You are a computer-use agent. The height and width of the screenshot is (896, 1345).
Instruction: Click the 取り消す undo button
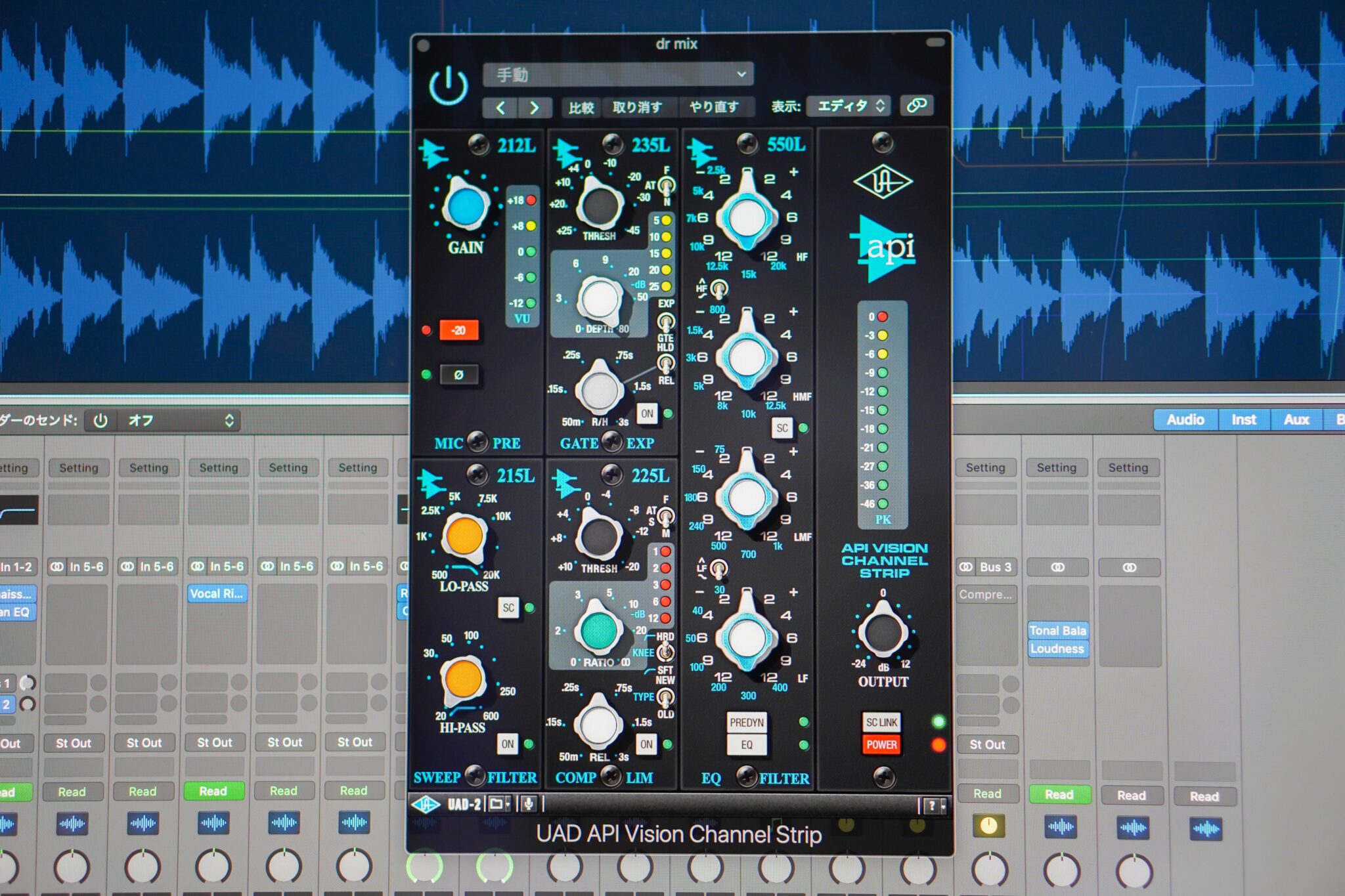637,107
